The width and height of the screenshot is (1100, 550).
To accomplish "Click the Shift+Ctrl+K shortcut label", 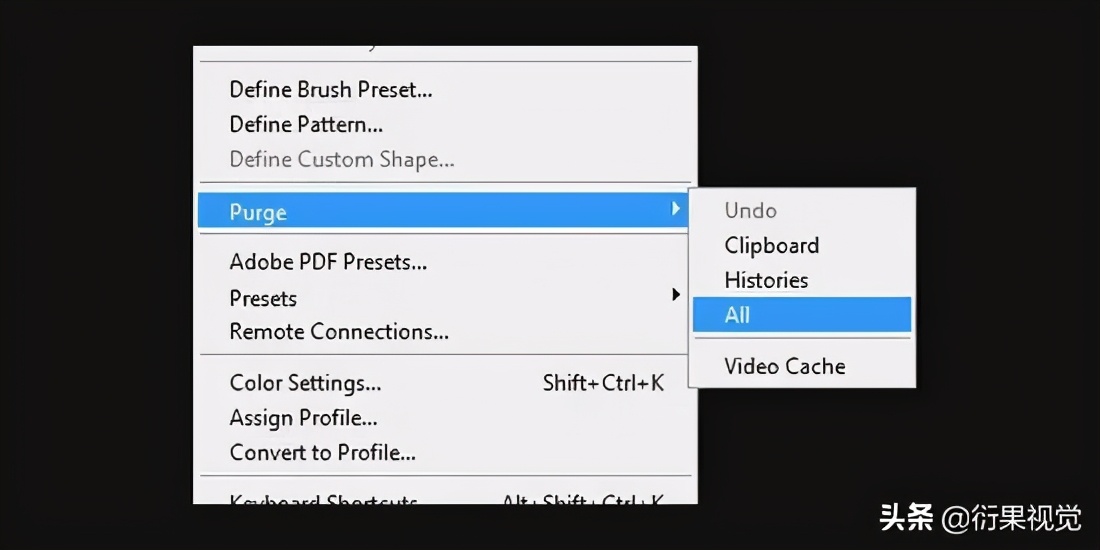I will (x=603, y=383).
